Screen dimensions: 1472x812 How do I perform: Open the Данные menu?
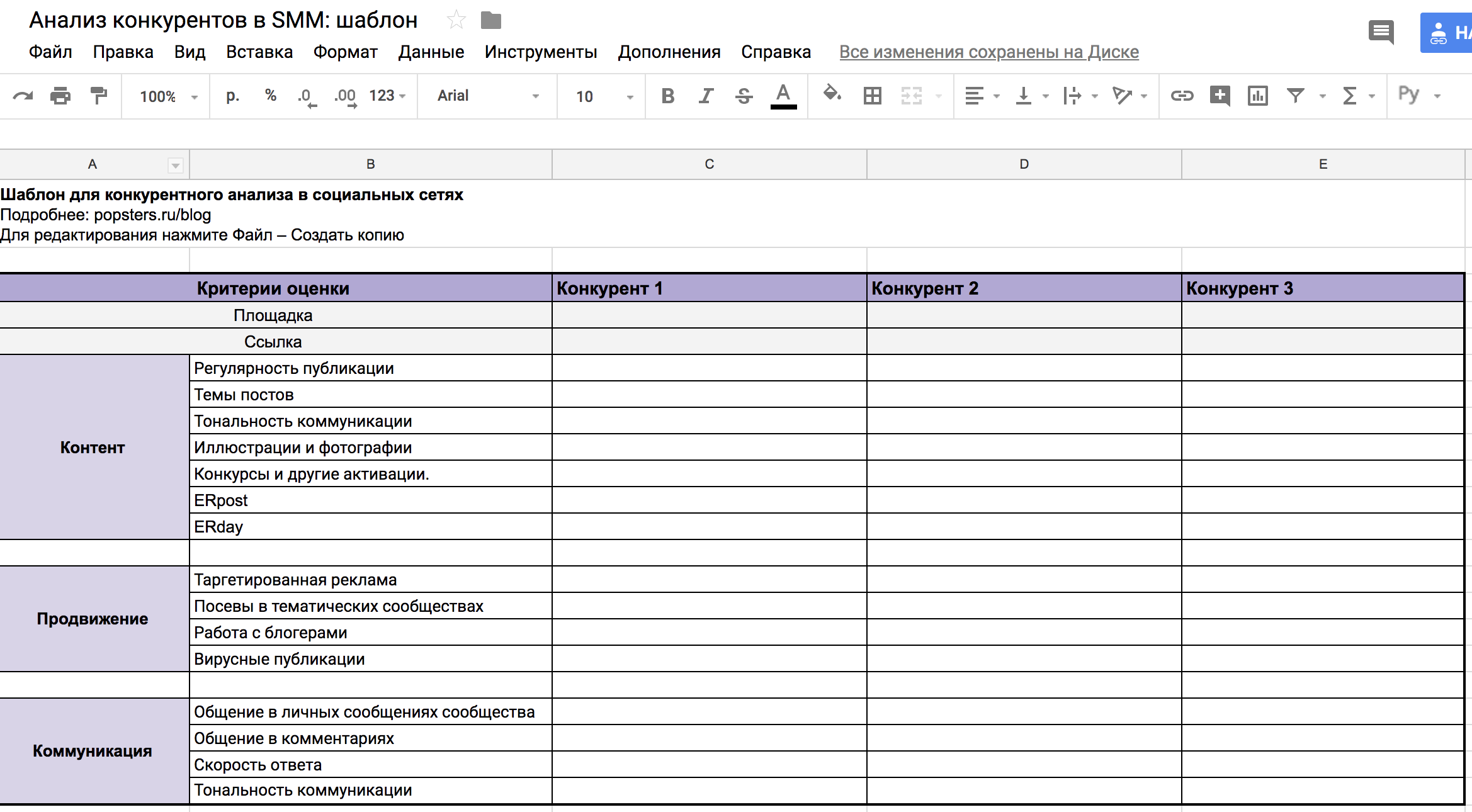pyautogui.click(x=431, y=52)
